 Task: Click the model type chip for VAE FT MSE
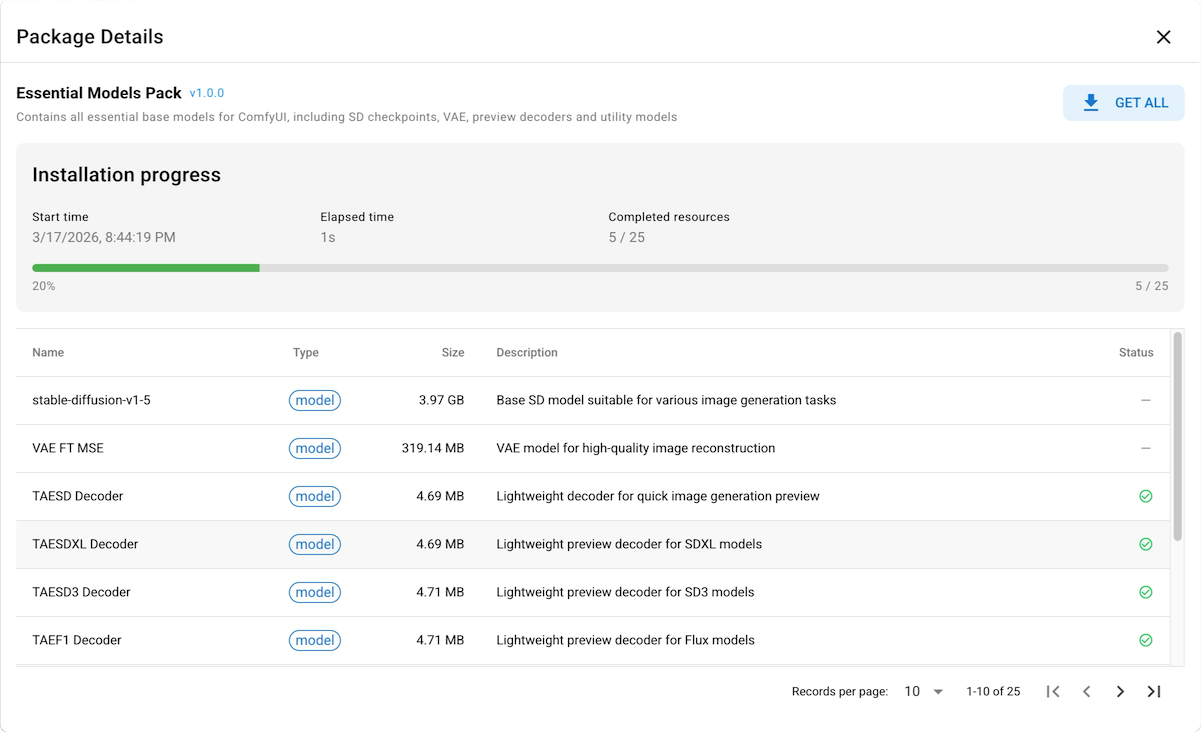point(315,448)
